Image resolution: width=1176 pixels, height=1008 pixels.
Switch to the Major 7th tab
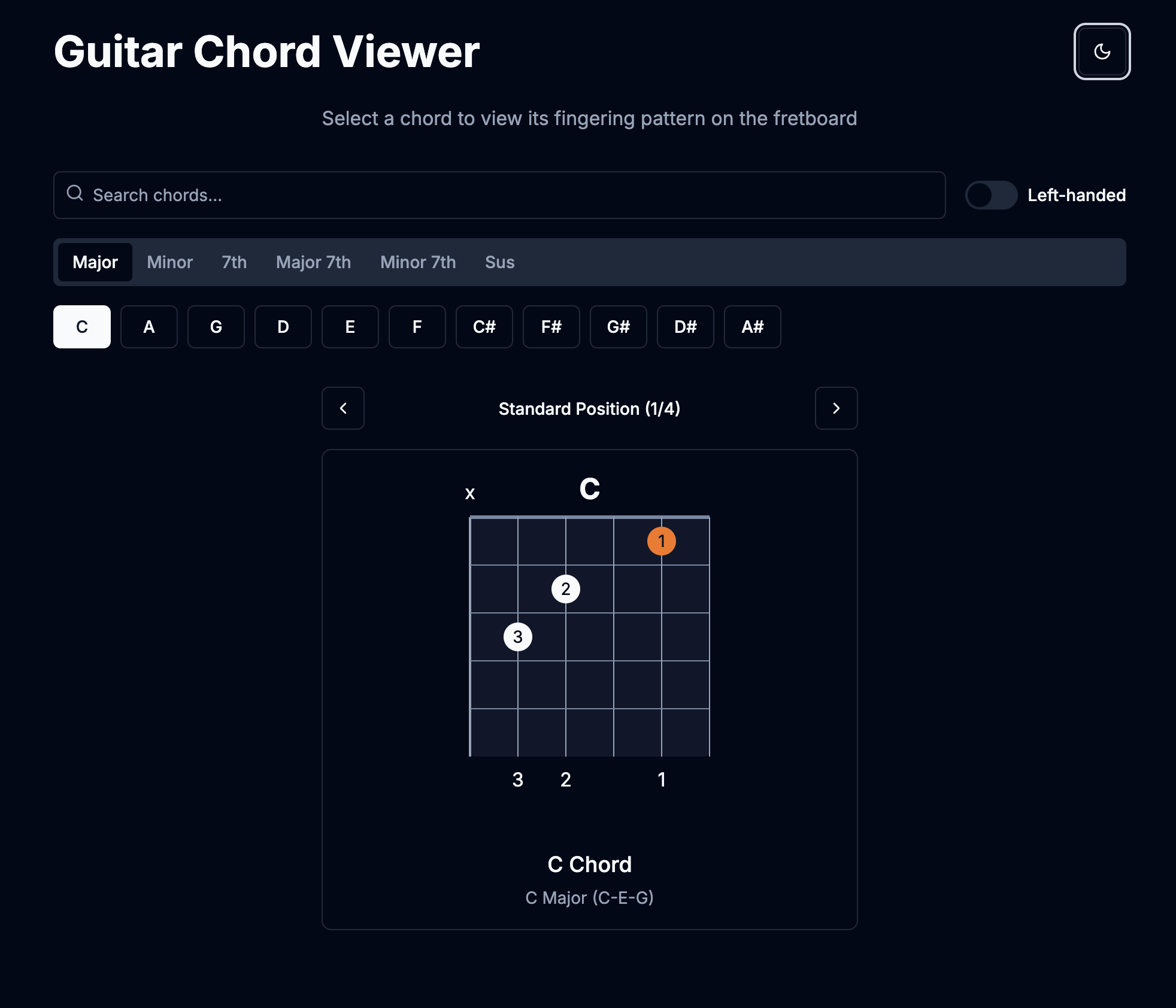point(313,262)
